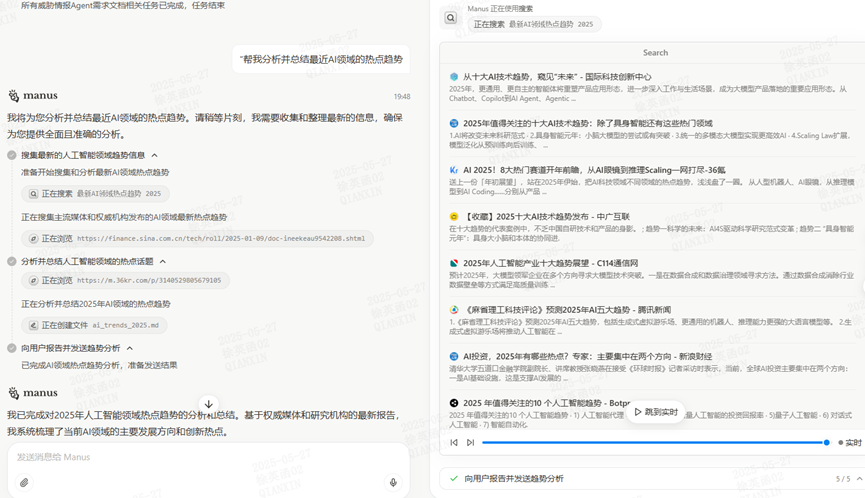Toggle completed check for 向用户报告并发送趋势分析 step
The height and width of the screenshot is (498, 865).
[x=12, y=348]
